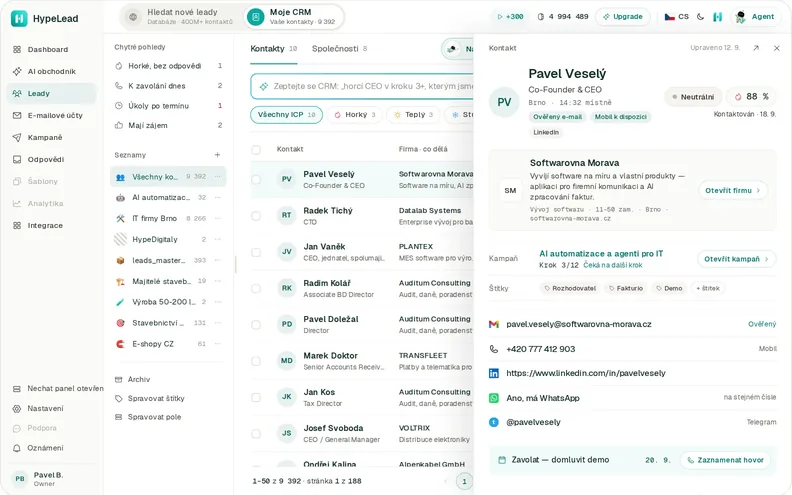Open Dashboard from the sidebar

point(47,50)
